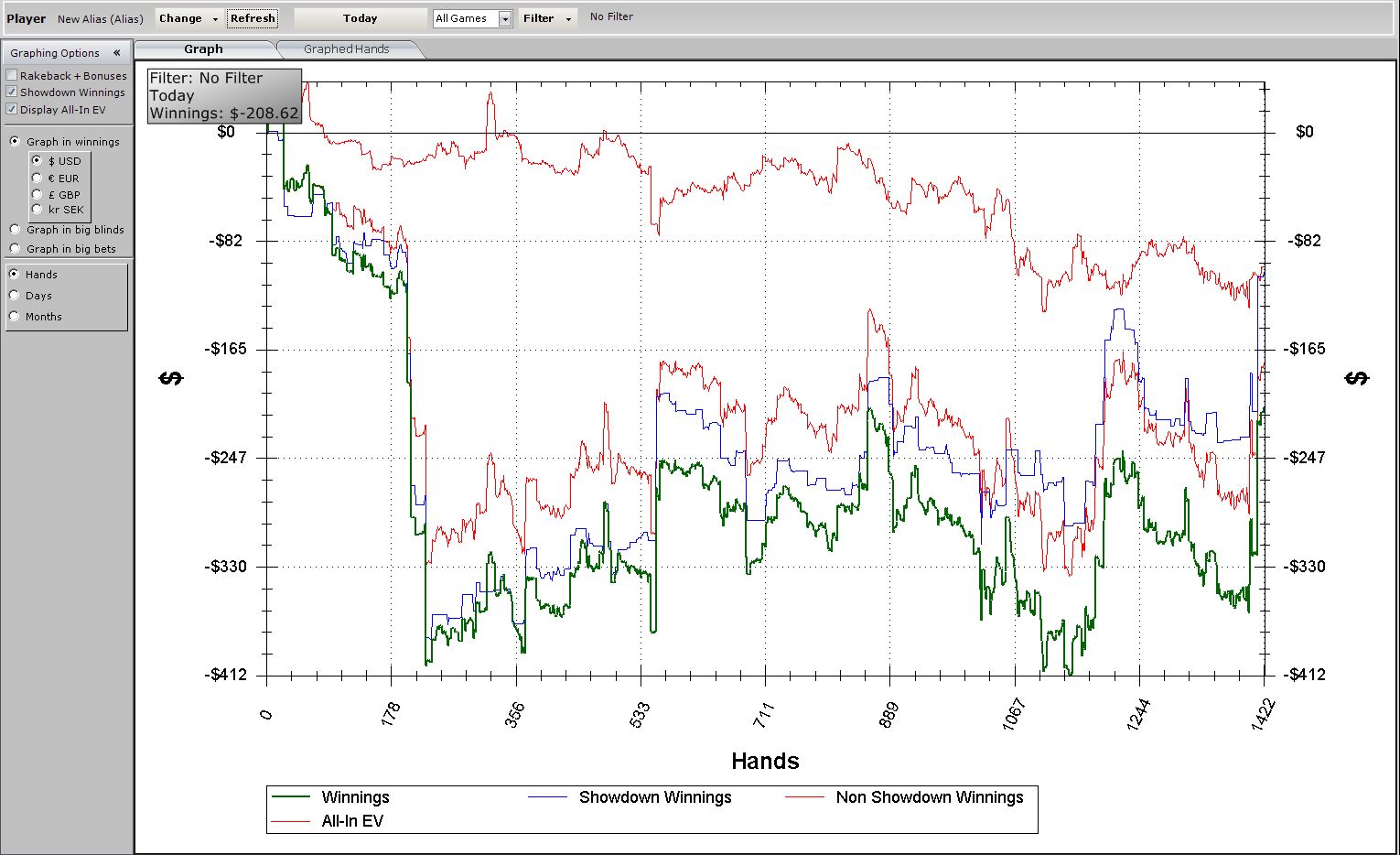1400x855 pixels.
Task: Click the blue Showdown Winnings legend line
Action: pyautogui.click(x=546, y=797)
